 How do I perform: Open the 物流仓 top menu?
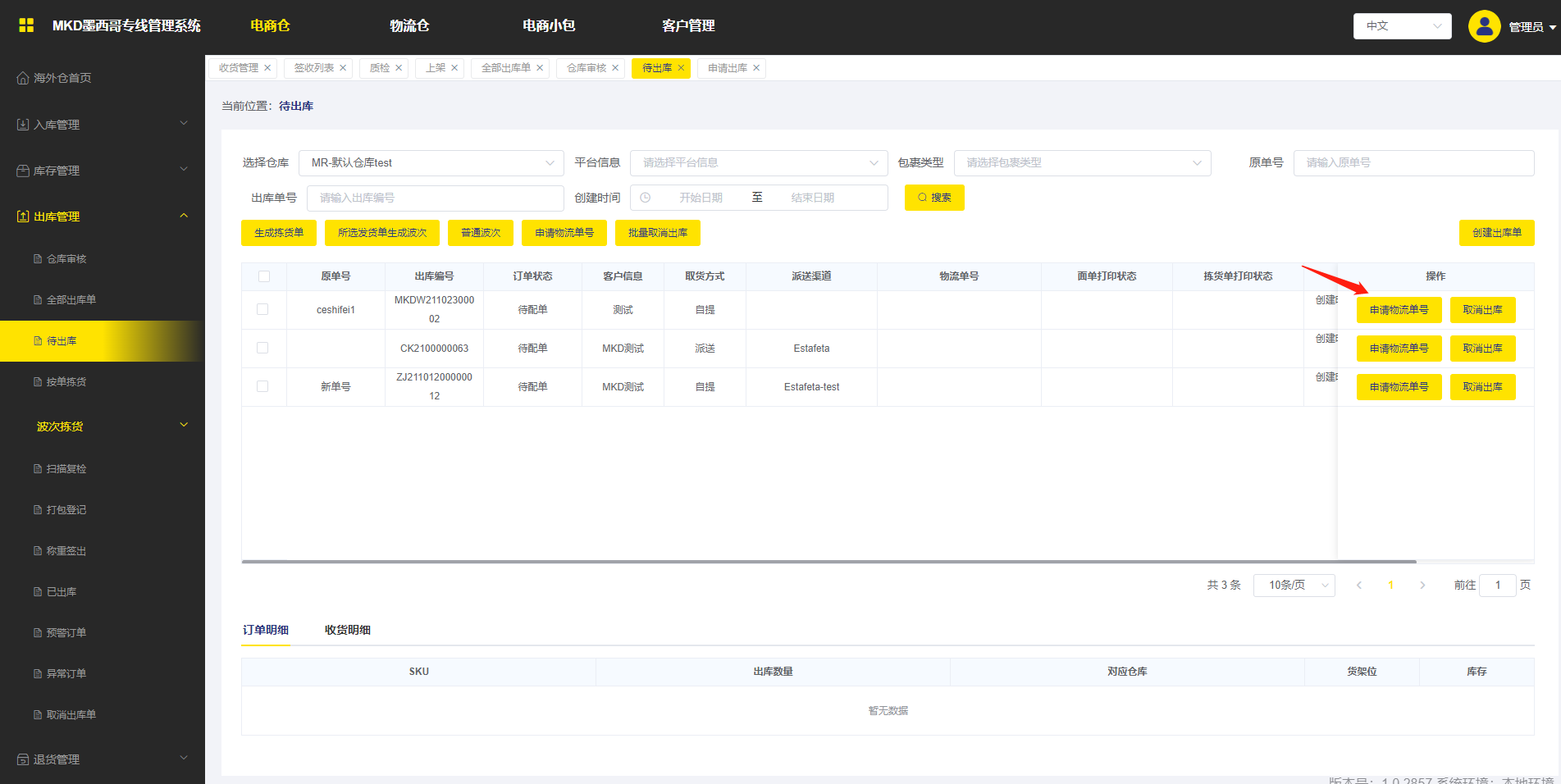[x=409, y=25]
